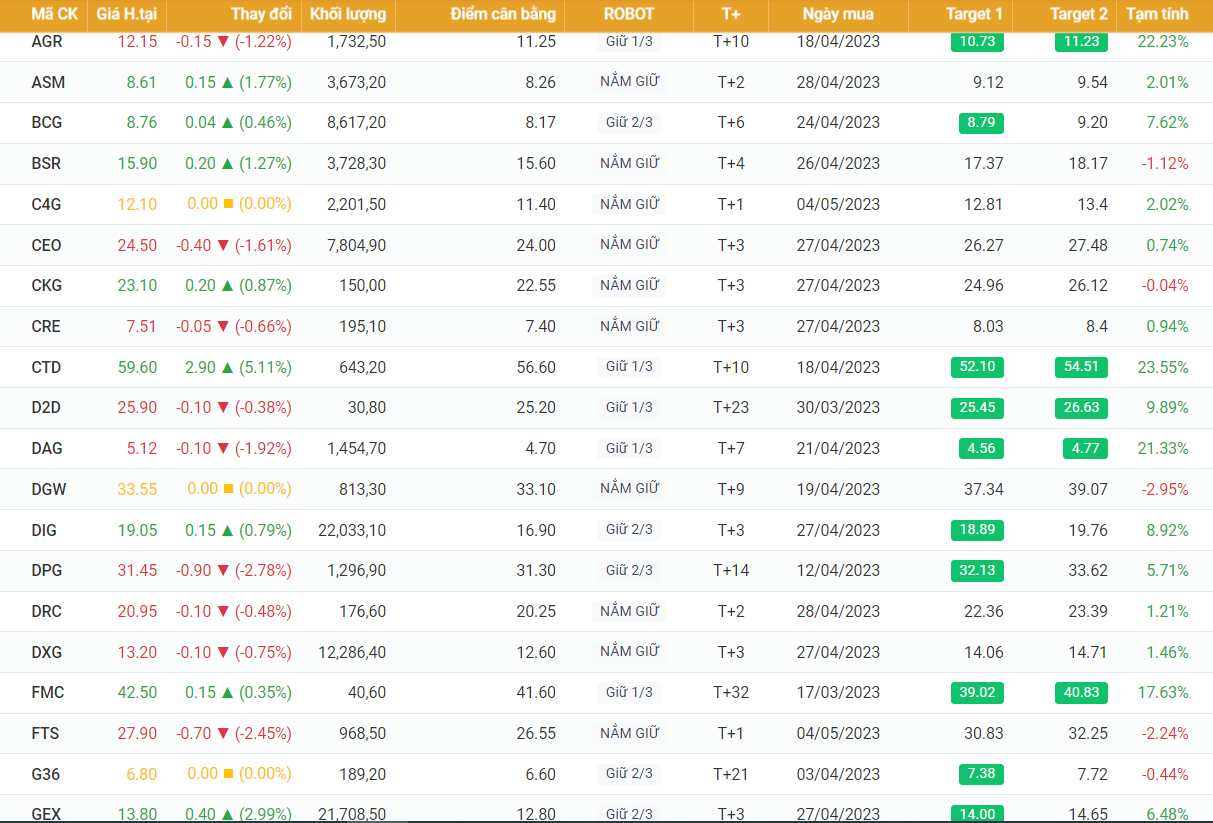The height and width of the screenshot is (823, 1213).
Task: Click the D2D T+23 cell
Action: 731,408
